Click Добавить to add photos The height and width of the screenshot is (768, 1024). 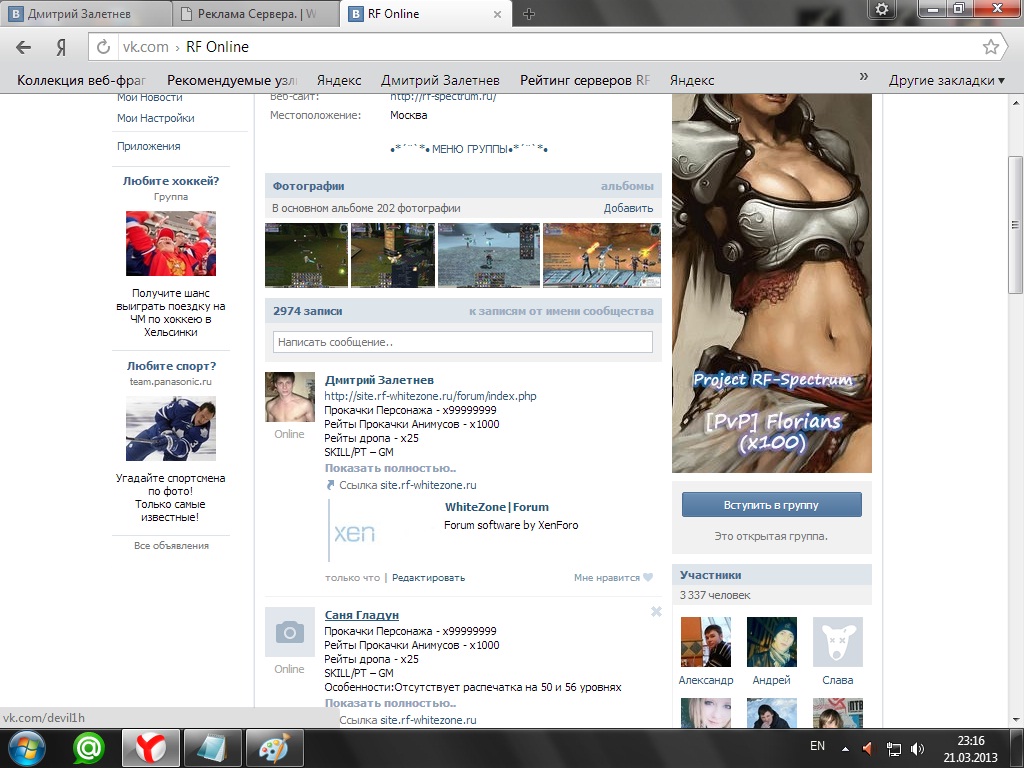click(x=628, y=208)
